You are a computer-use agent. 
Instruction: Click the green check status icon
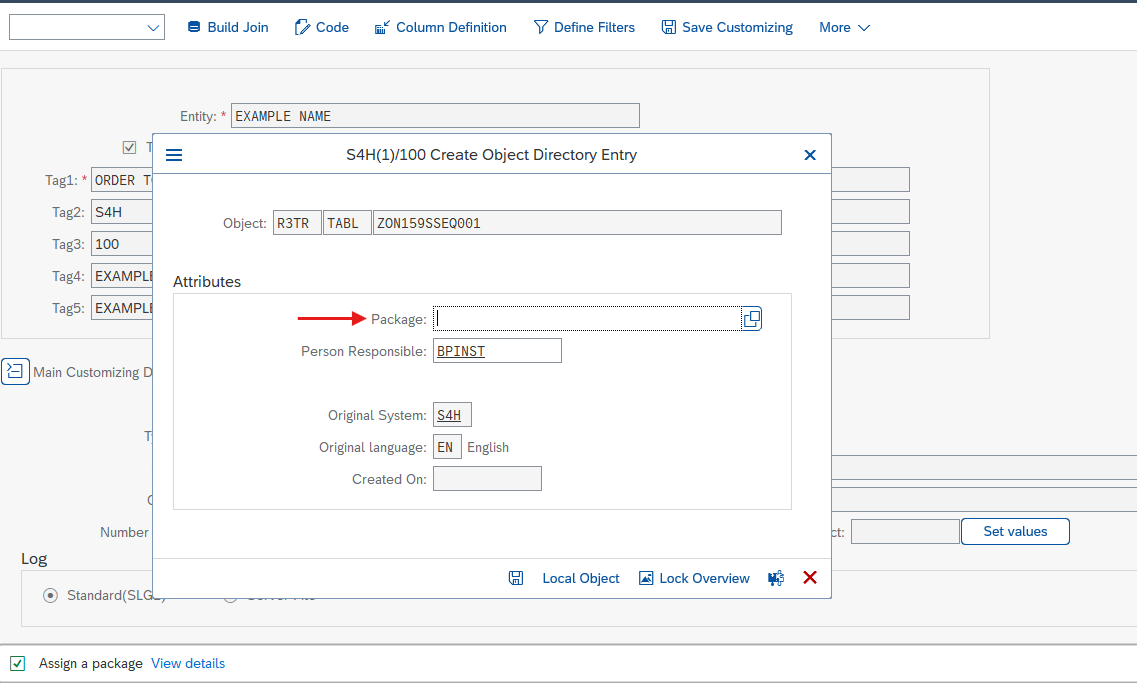[17, 663]
